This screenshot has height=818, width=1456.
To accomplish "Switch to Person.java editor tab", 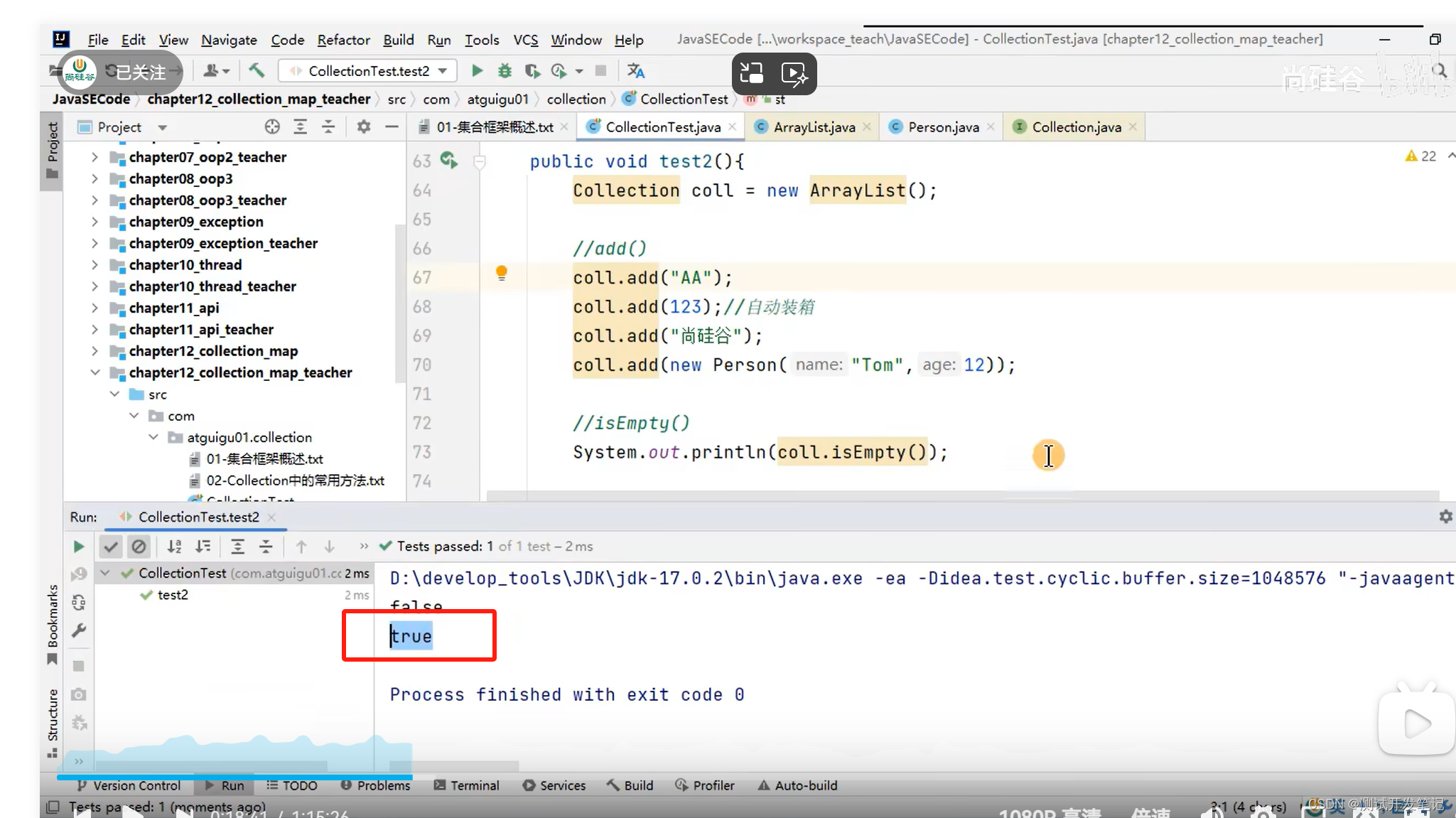I will [x=943, y=127].
